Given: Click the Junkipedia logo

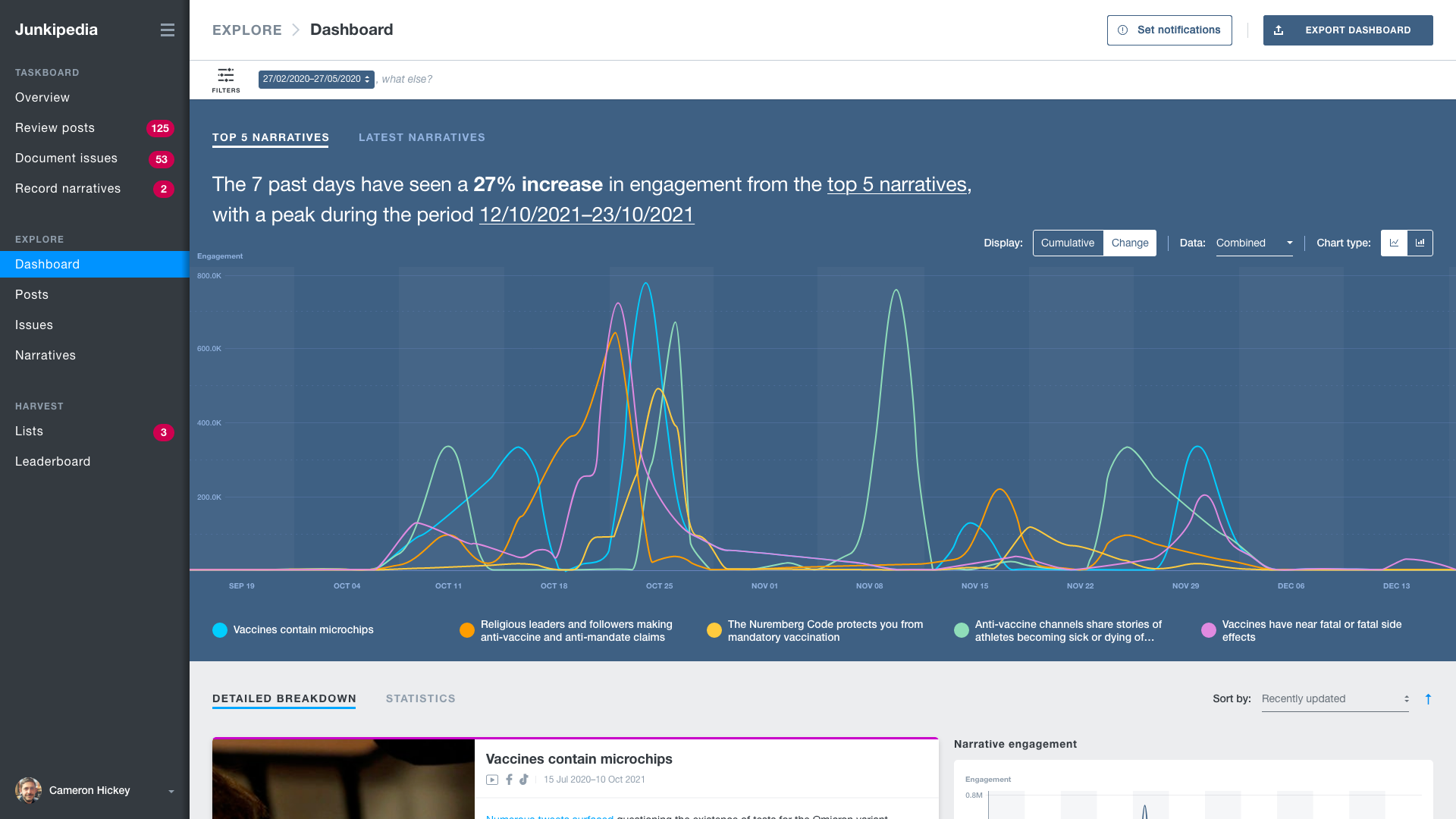Looking at the screenshot, I should pyautogui.click(x=57, y=30).
